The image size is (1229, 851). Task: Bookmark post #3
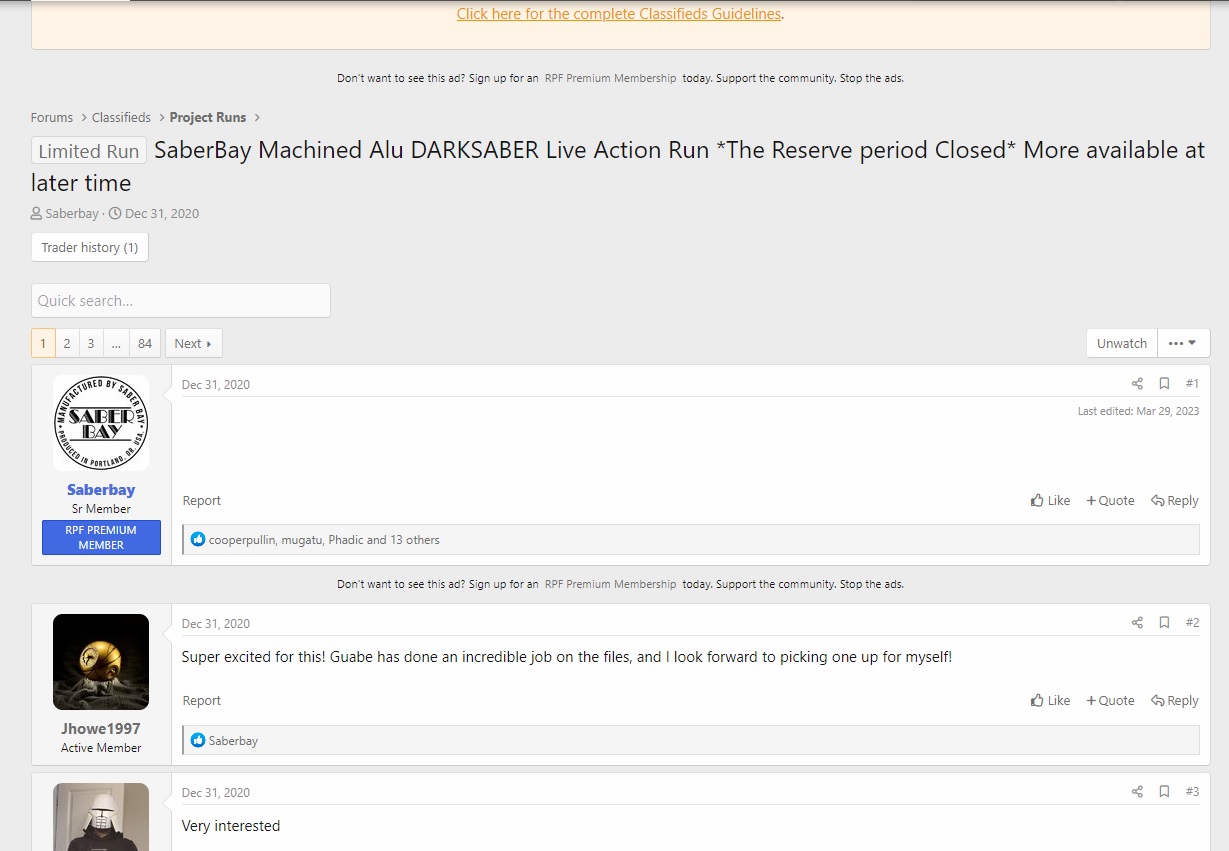[x=1164, y=792]
